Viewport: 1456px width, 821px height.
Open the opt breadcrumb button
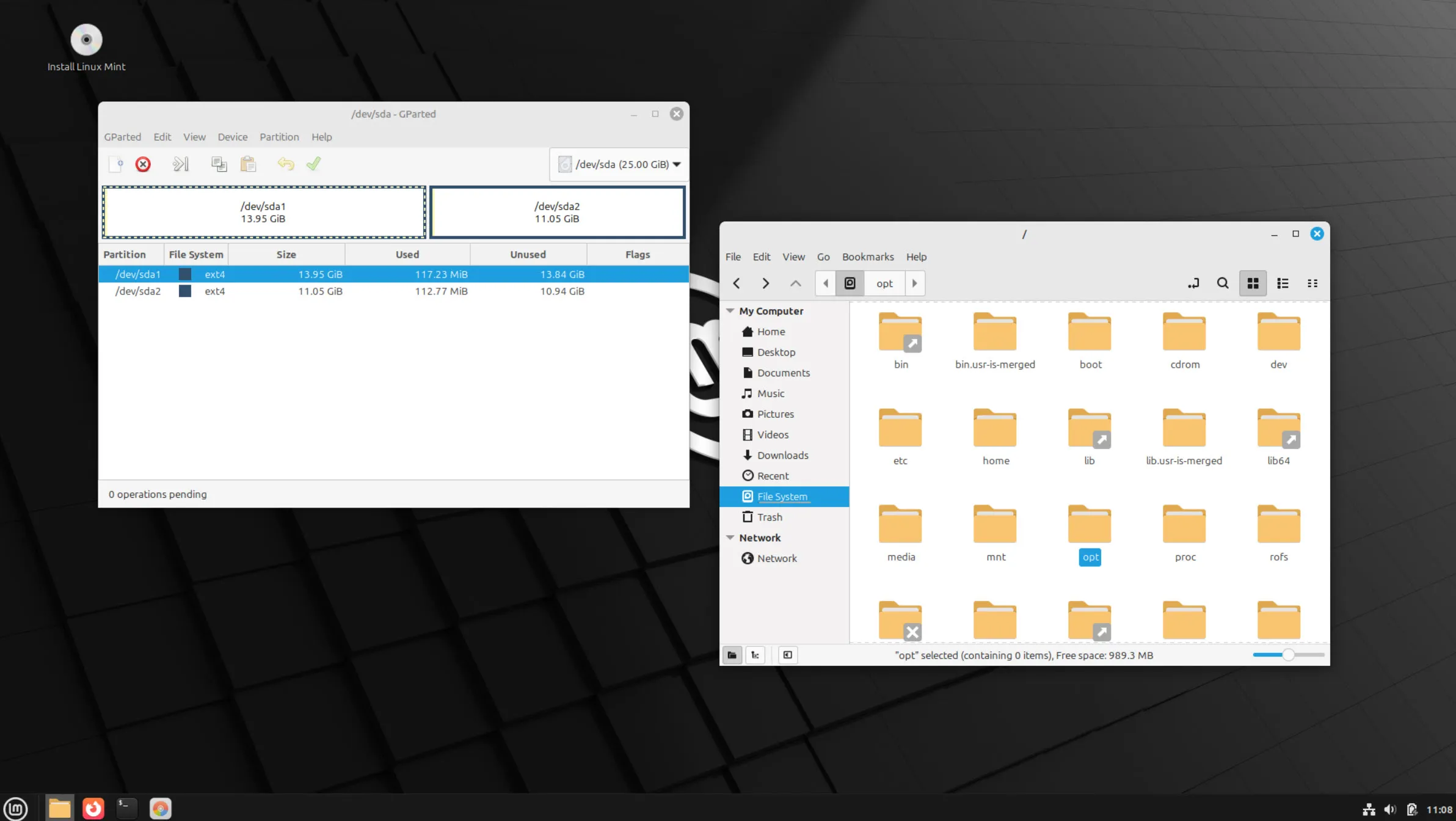point(884,283)
